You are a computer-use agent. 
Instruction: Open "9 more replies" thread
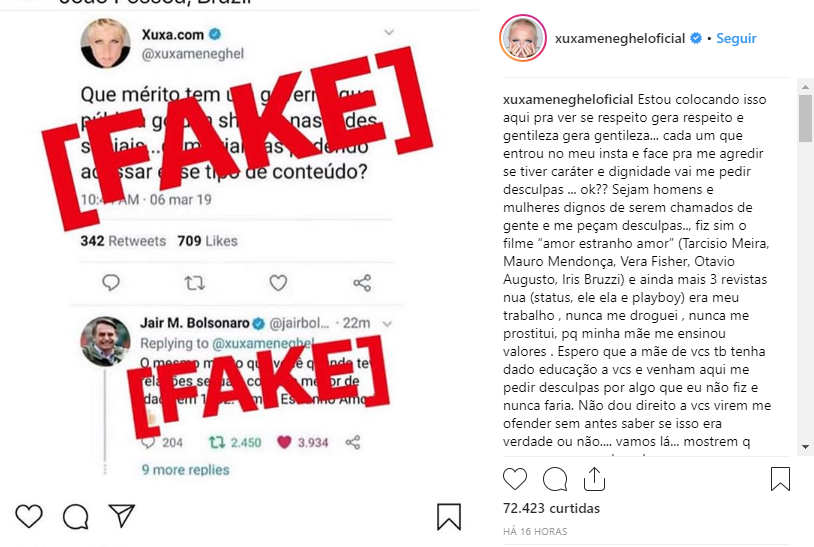pyautogui.click(x=185, y=470)
